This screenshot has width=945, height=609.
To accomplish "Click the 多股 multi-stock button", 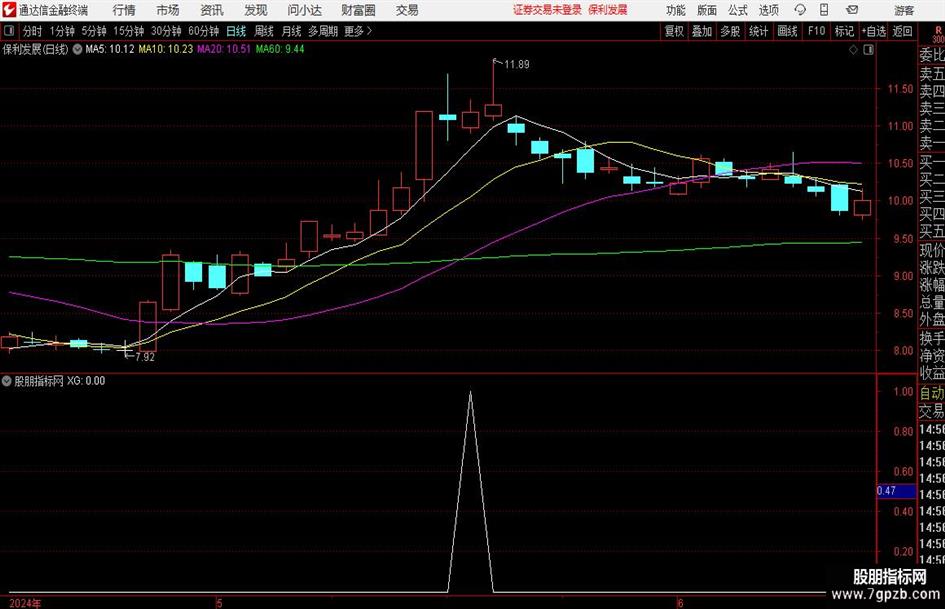I will pos(730,31).
